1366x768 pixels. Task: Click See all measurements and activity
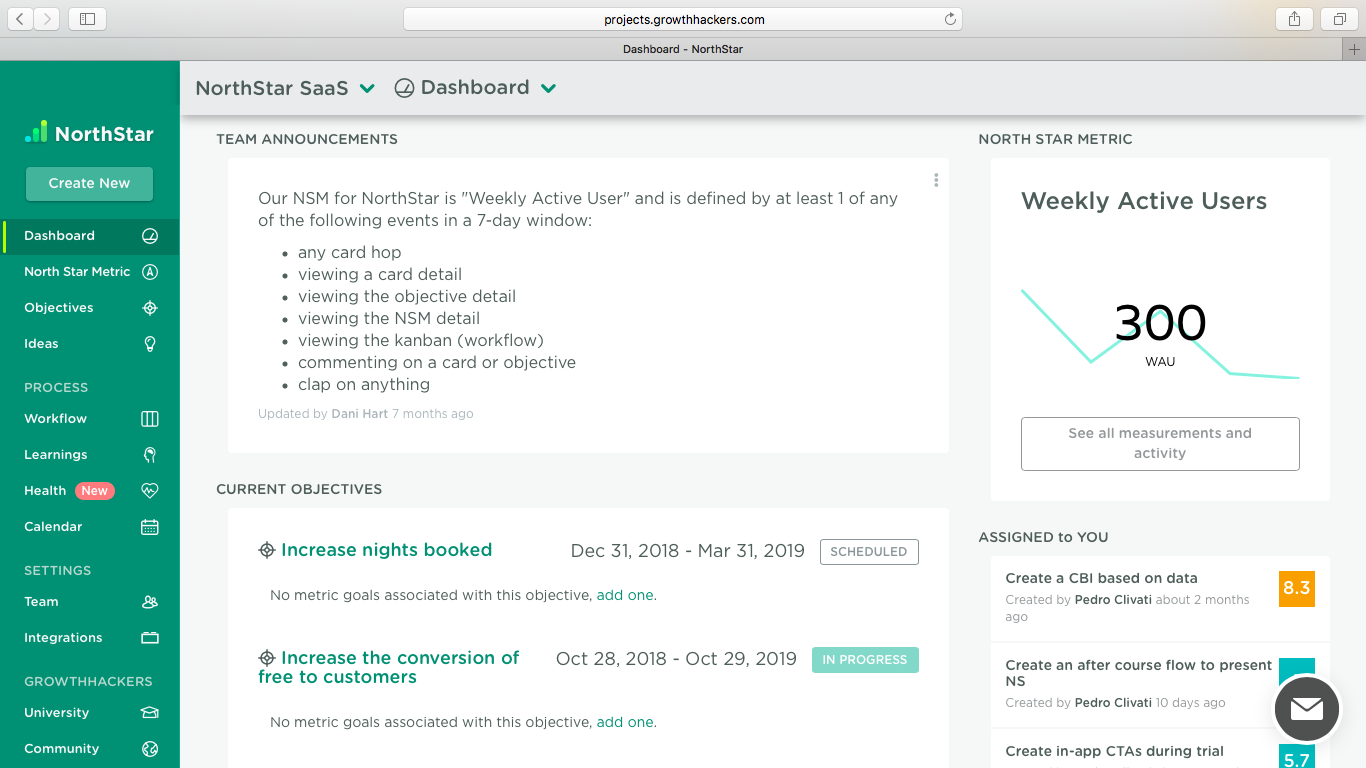1159,443
